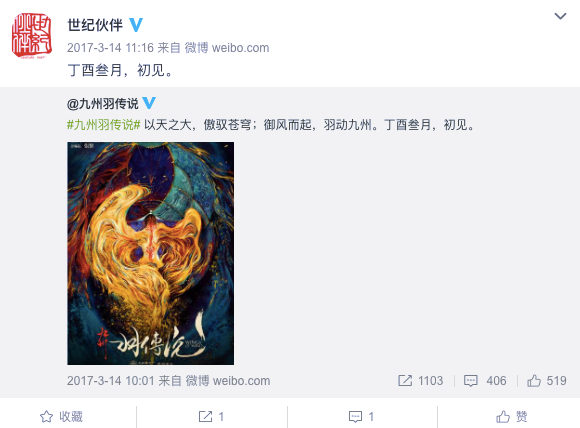580x428 pixels.
Task: Open the #九州羽传说# hashtag topic
Action: (x=104, y=125)
